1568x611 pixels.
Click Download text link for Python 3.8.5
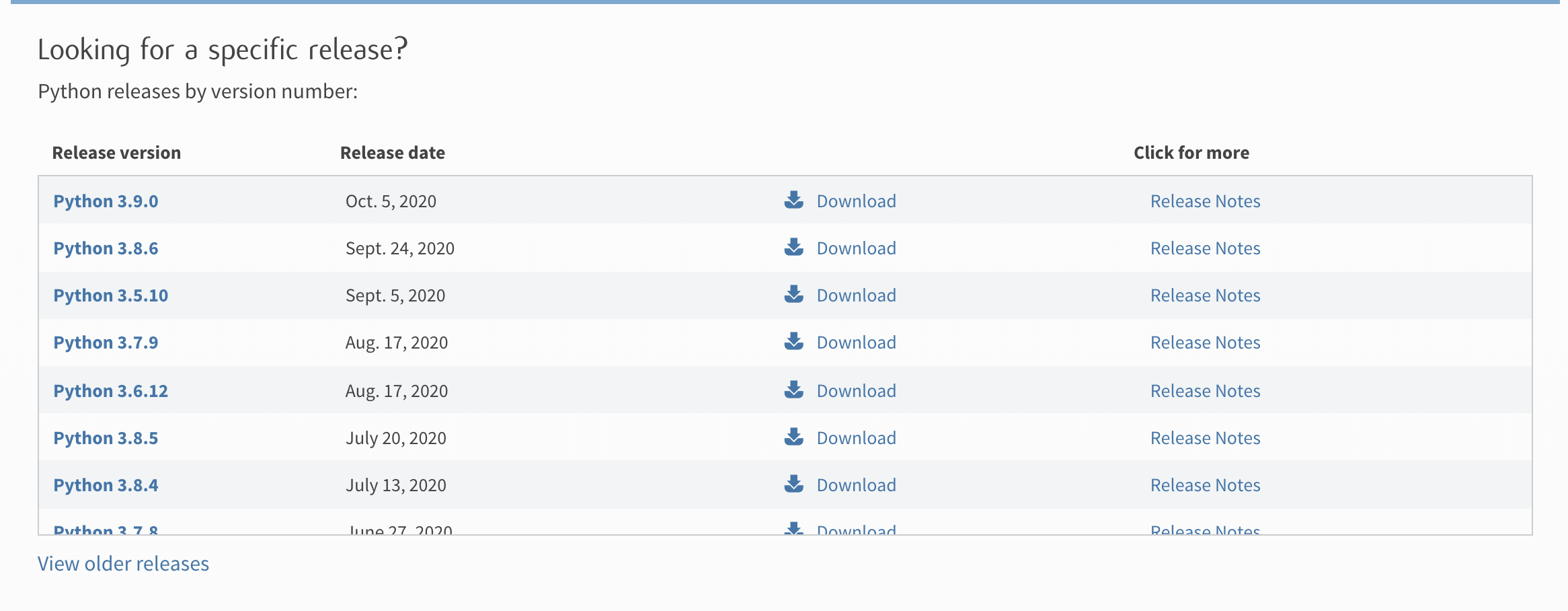856,438
